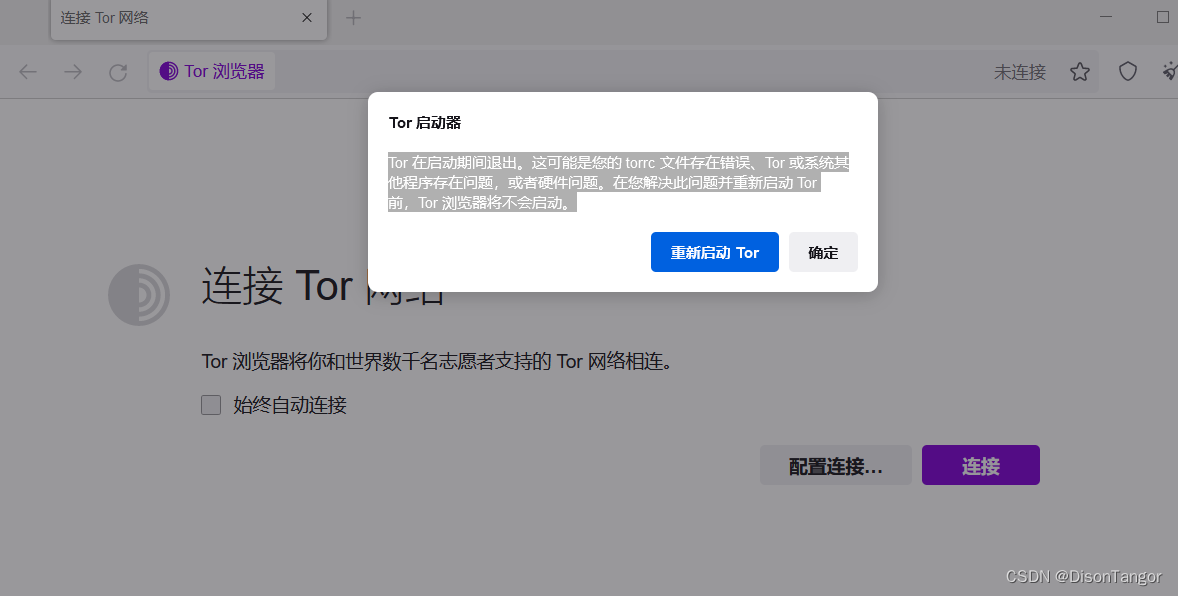Click the 重新启动 Tor button

(714, 252)
